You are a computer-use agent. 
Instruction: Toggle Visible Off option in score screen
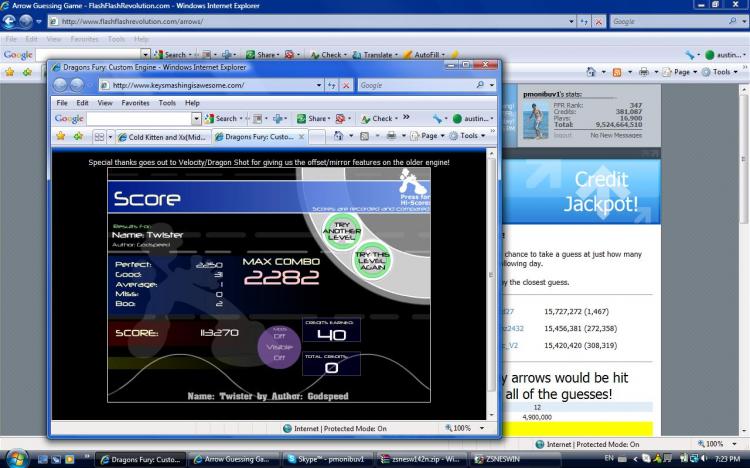[279, 347]
